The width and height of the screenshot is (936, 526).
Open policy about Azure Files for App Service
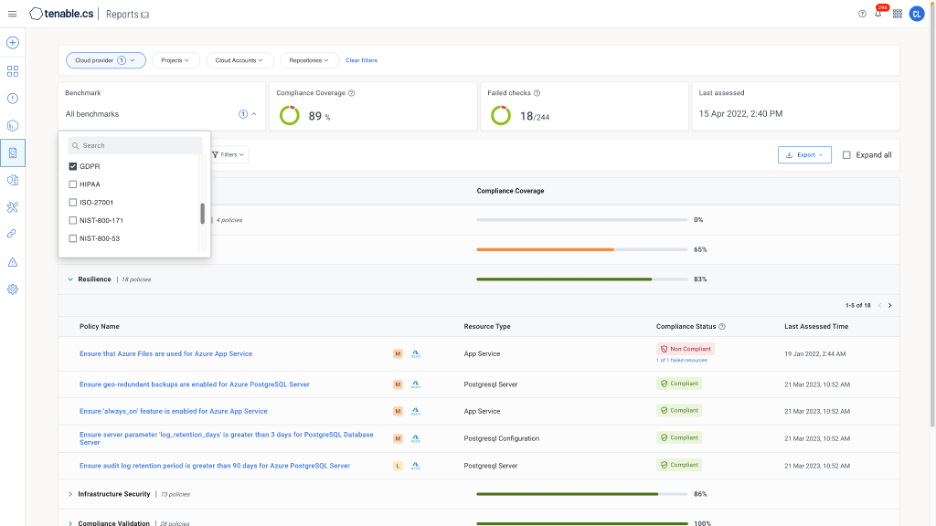click(x=166, y=354)
